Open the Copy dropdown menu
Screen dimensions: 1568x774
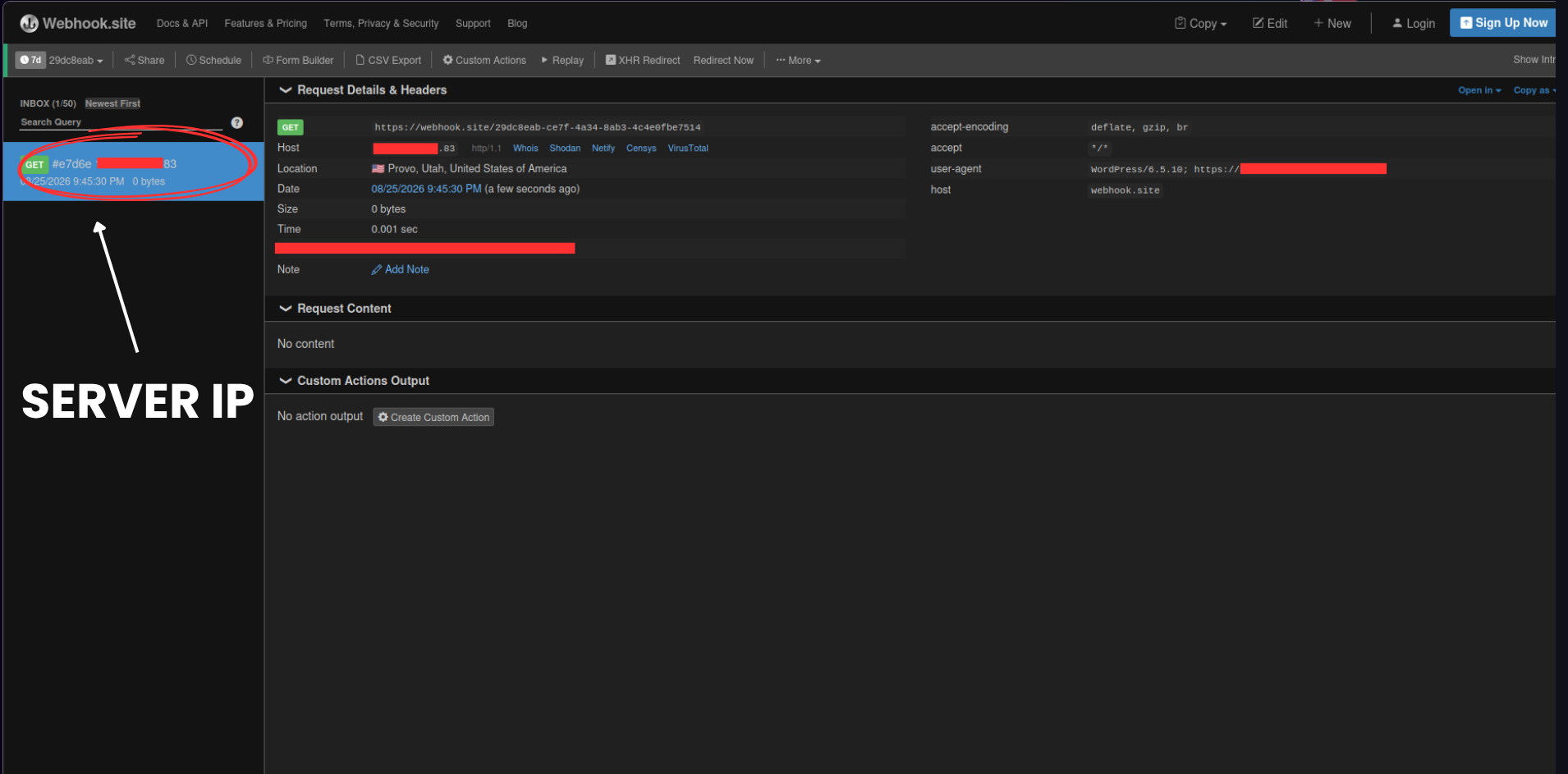(x=1200, y=23)
